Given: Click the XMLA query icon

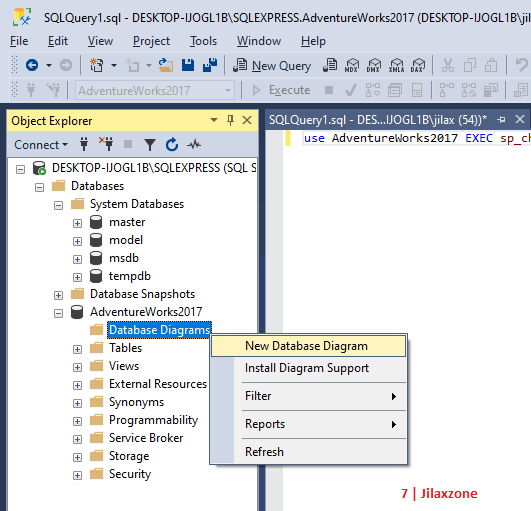Looking at the screenshot, I should [x=396, y=65].
